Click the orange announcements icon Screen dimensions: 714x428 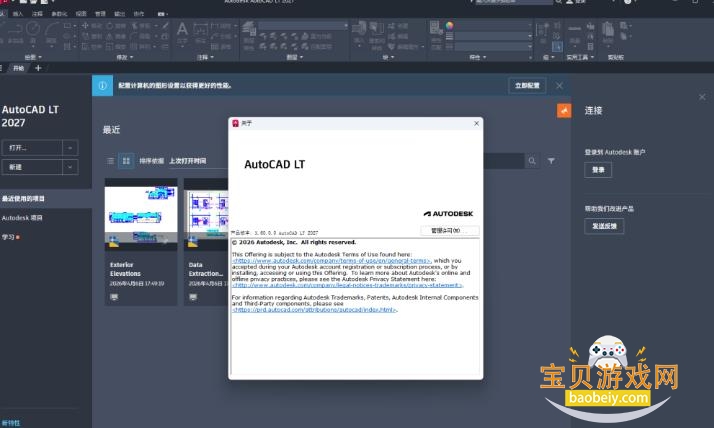(x=564, y=110)
